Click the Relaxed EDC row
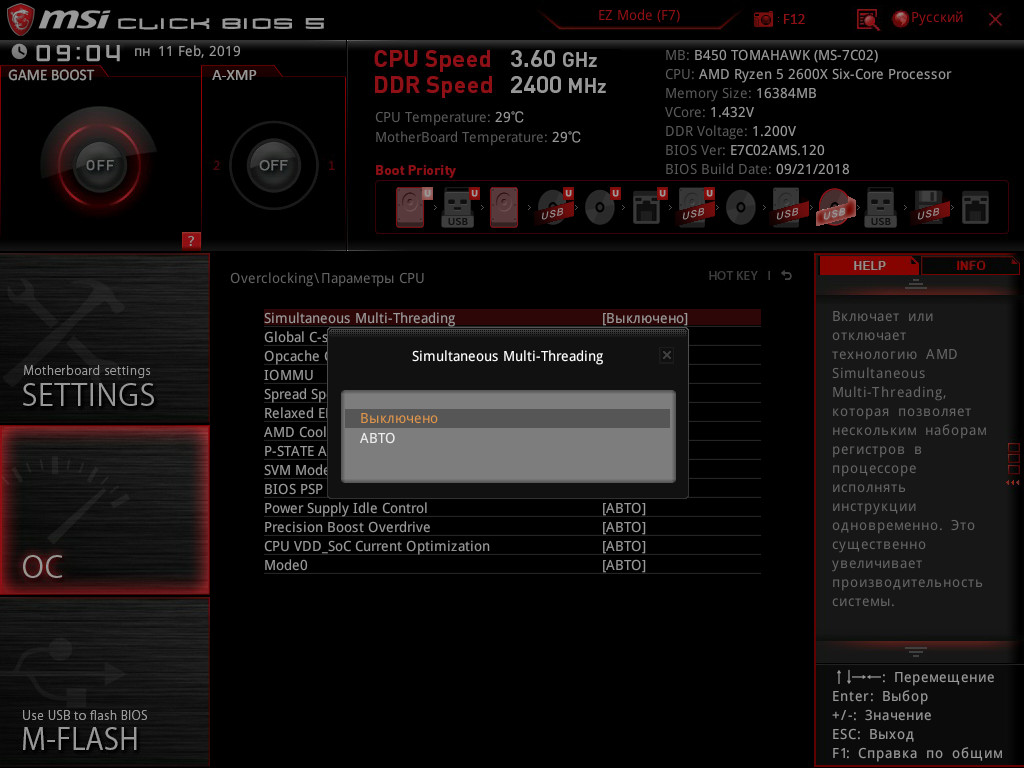The width and height of the screenshot is (1024, 768). click(296, 413)
